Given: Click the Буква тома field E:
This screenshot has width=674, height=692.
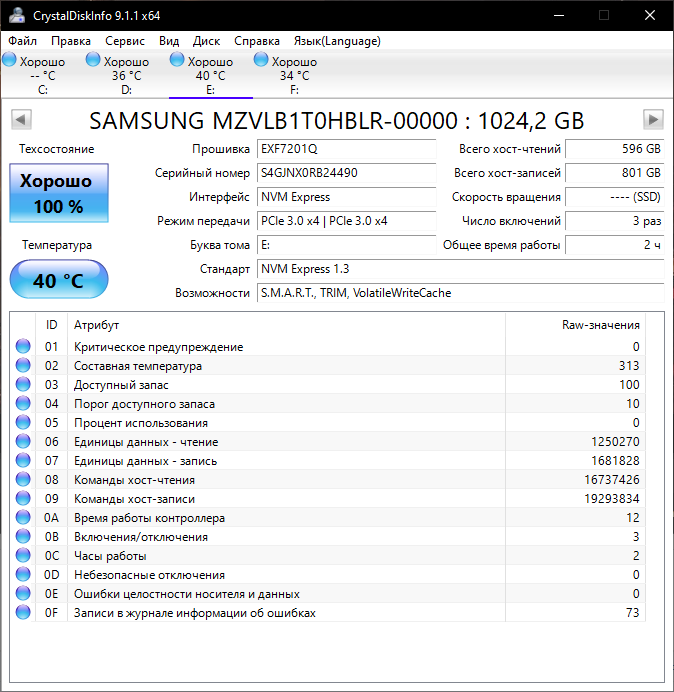Looking at the screenshot, I should 346,245.
